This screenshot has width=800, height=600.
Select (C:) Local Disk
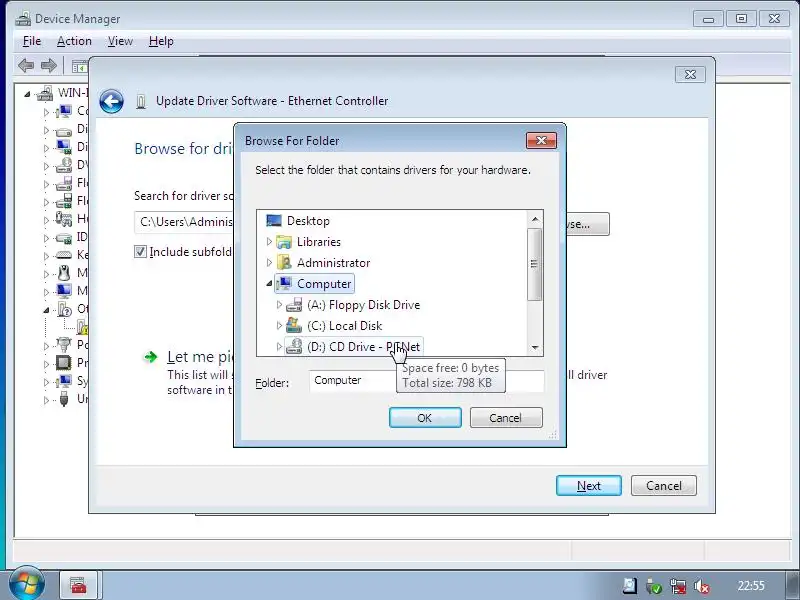(344, 326)
